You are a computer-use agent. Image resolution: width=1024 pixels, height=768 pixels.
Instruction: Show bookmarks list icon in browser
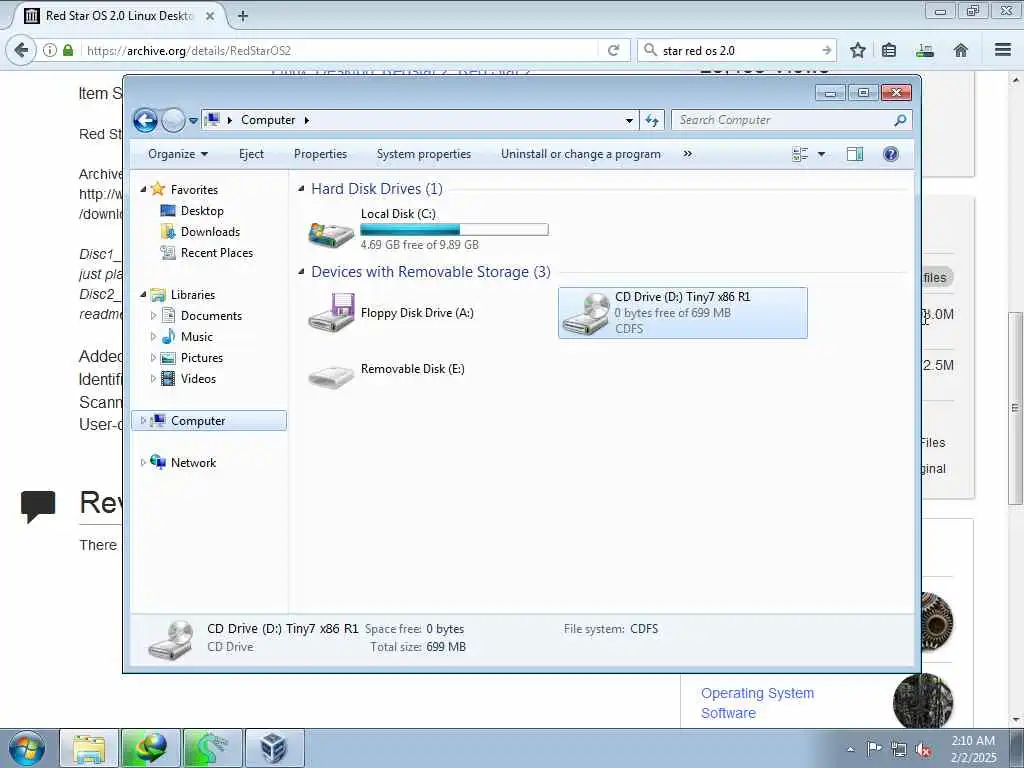click(x=889, y=50)
